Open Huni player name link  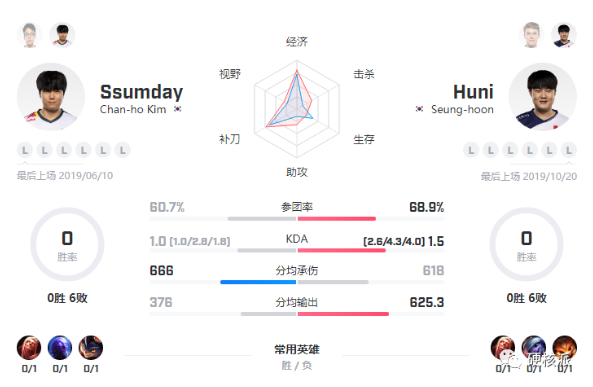click(473, 92)
